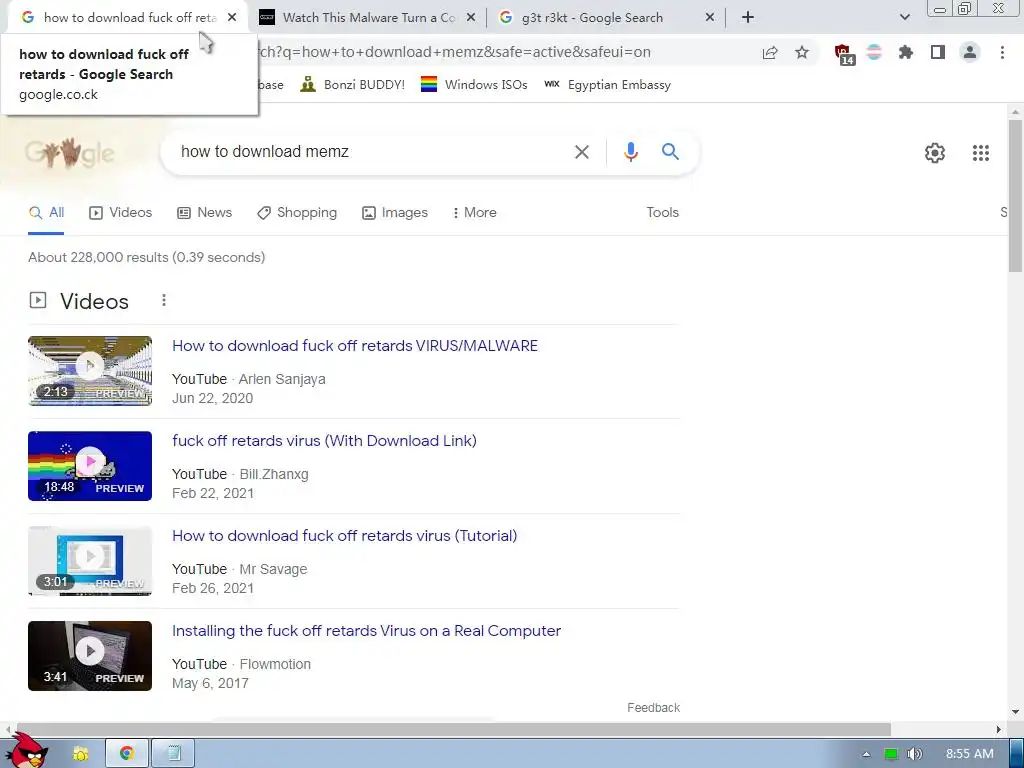Click the vertical scrollbar thumb

tap(1015, 196)
